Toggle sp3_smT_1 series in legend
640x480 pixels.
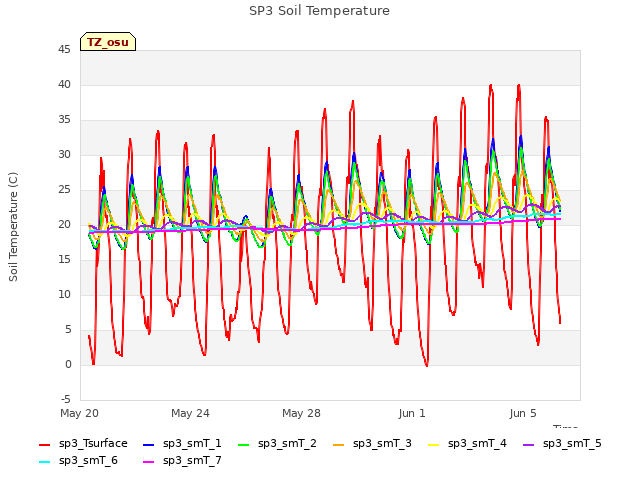coord(182,444)
